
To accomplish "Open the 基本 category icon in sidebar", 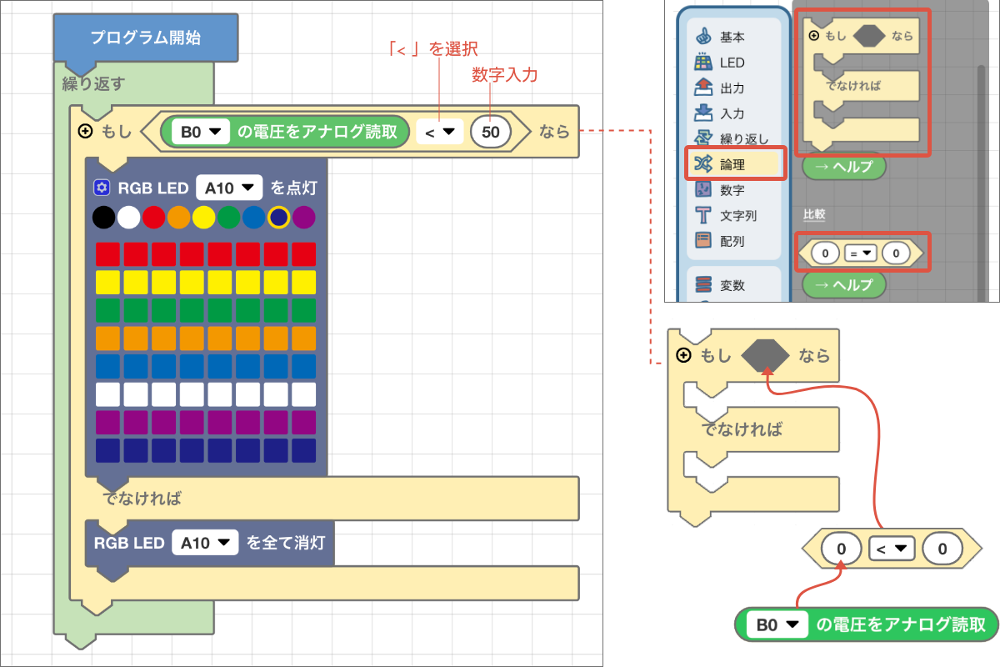I will click(x=703, y=36).
